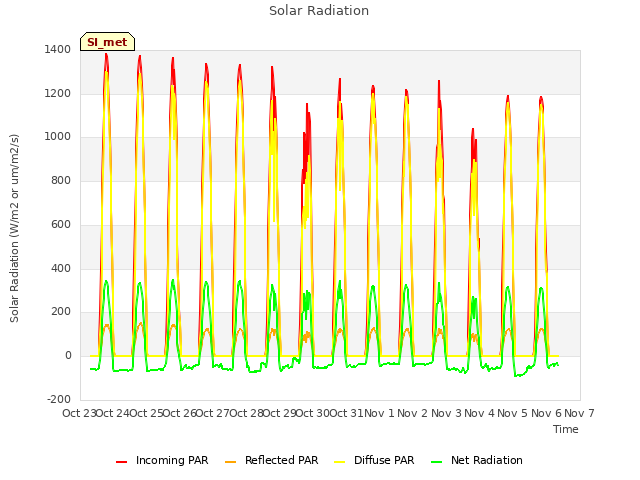Click the Diffuse PAR legend label
The image size is (640, 480).
384,460
